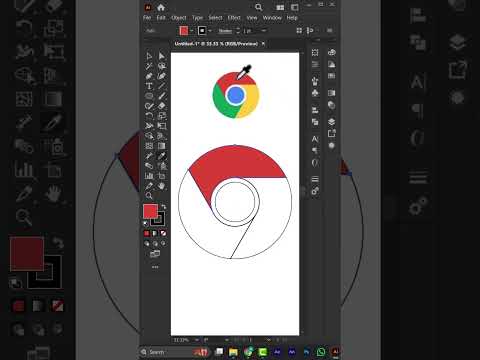The width and height of the screenshot is (480, 360).
Task: Expand stroke weight value dropdown
Action: pyautogui.click(x=264, y=31)
